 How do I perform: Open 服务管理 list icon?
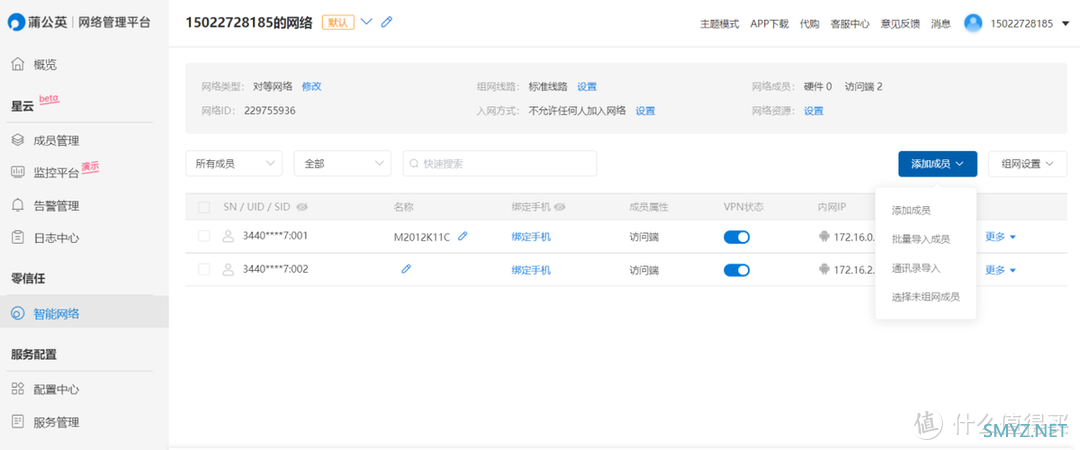click(x=18, y=422)
